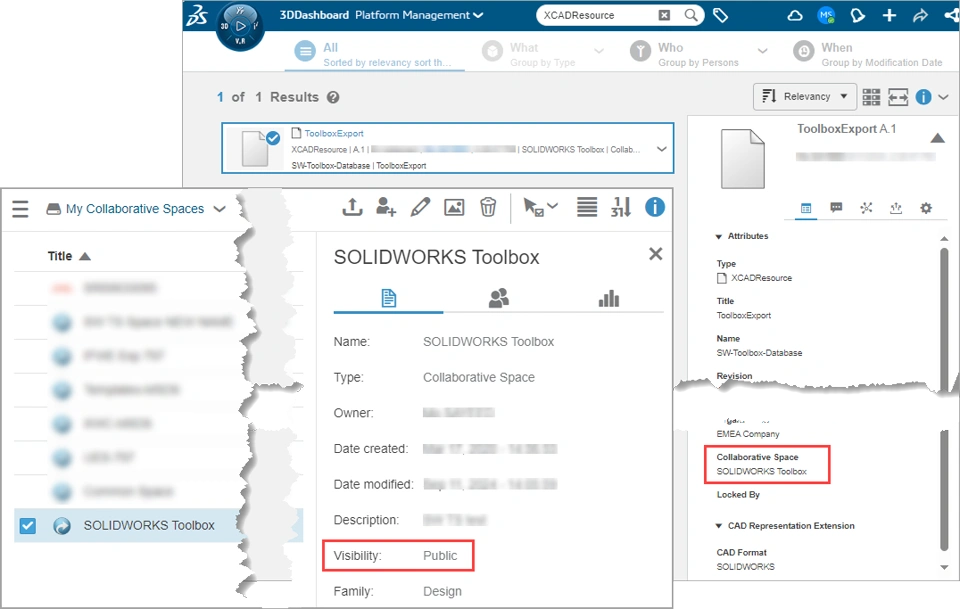This screenshot has height=609, width=960.
Task: Switch to tile view icon
Action: [x=871, y=97]
